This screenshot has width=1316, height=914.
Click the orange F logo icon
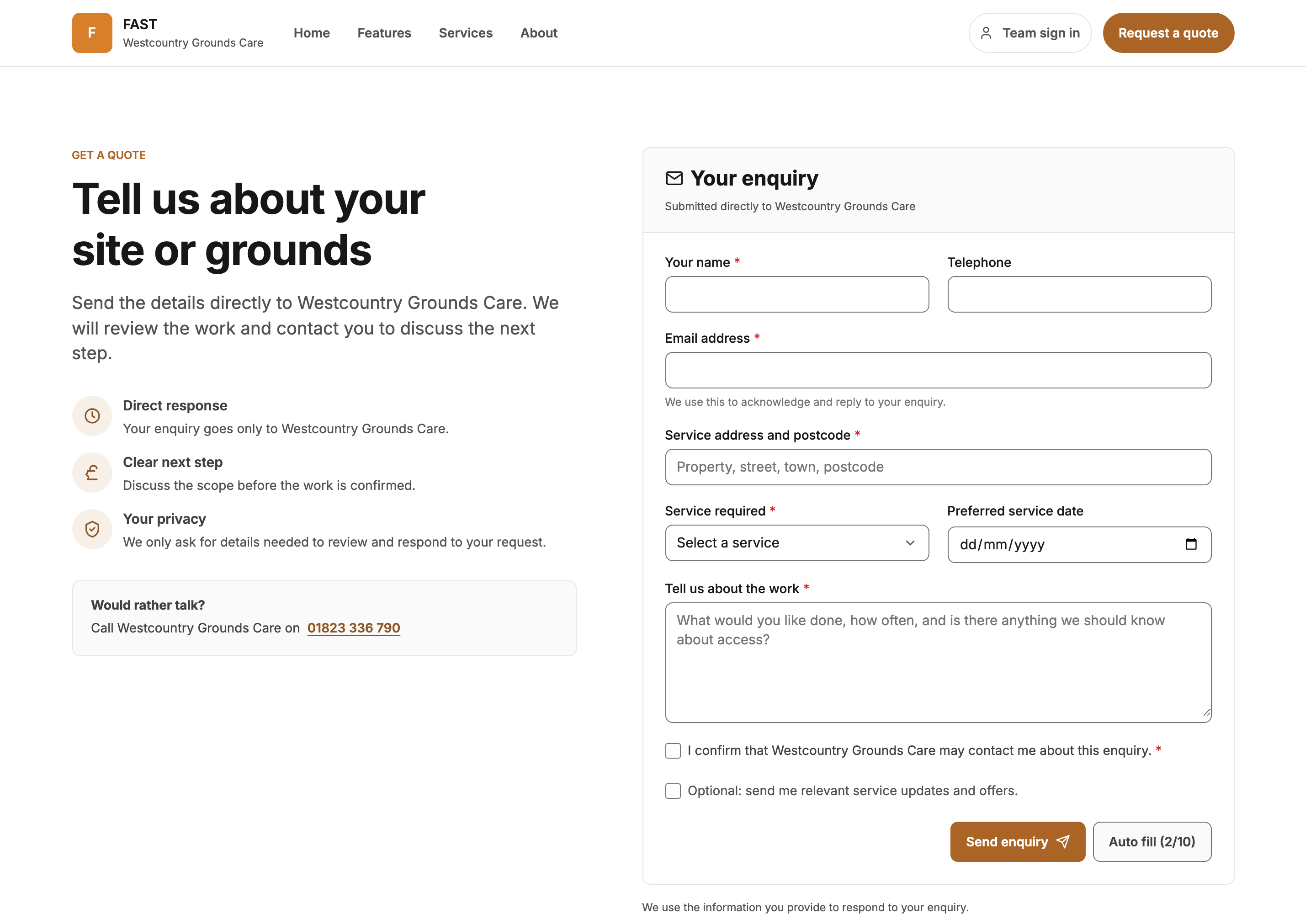(92, 32)
